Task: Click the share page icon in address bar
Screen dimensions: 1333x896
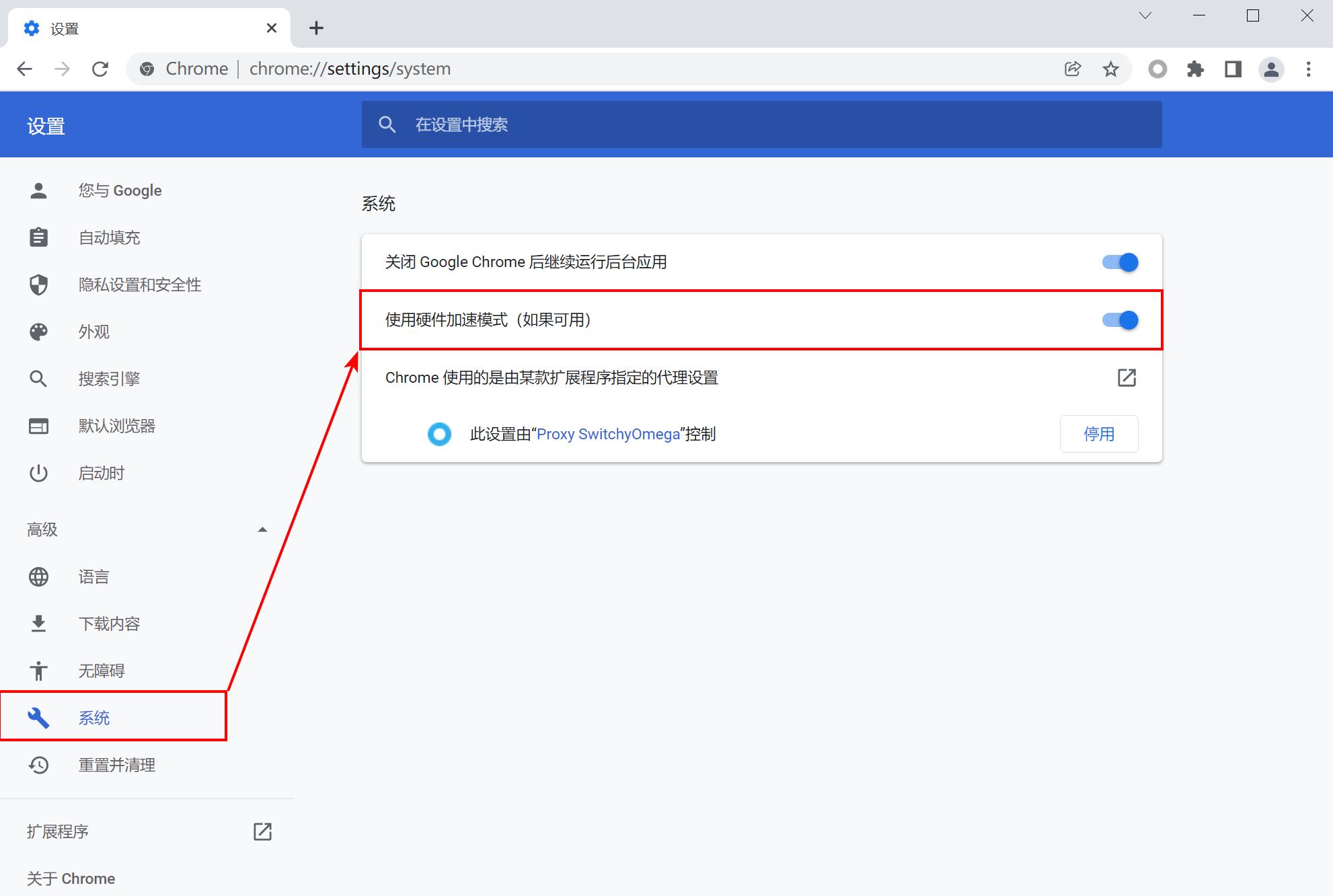Action: pyautogui.click(x=1073, y=69)
